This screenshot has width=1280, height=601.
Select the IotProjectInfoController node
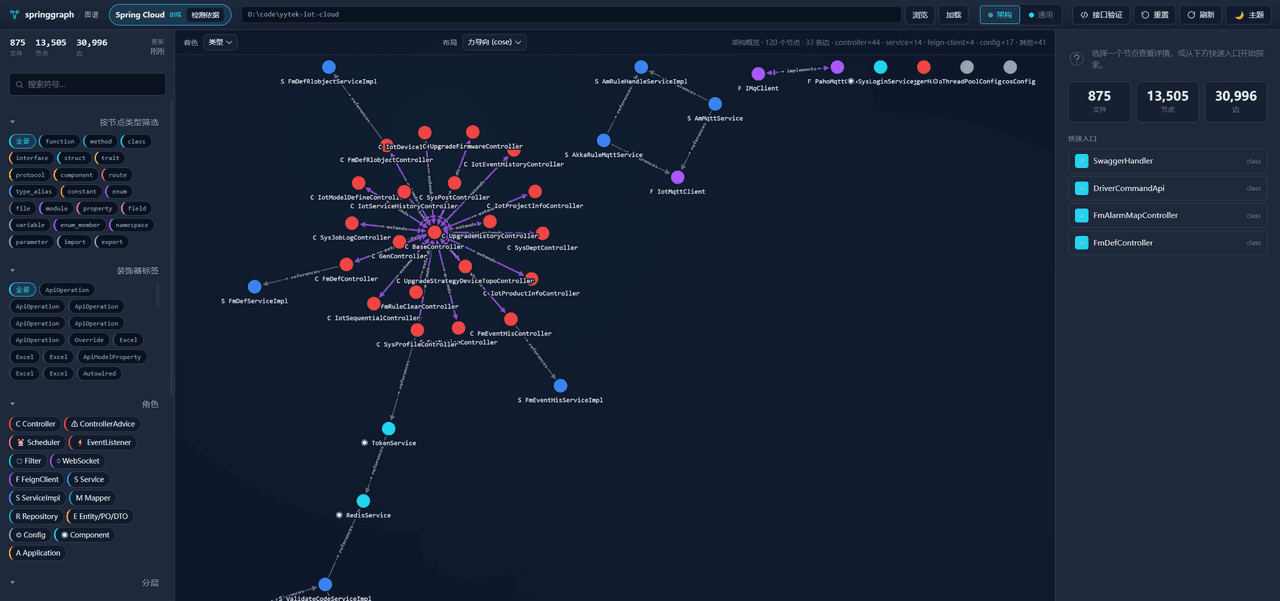point(535,191)
